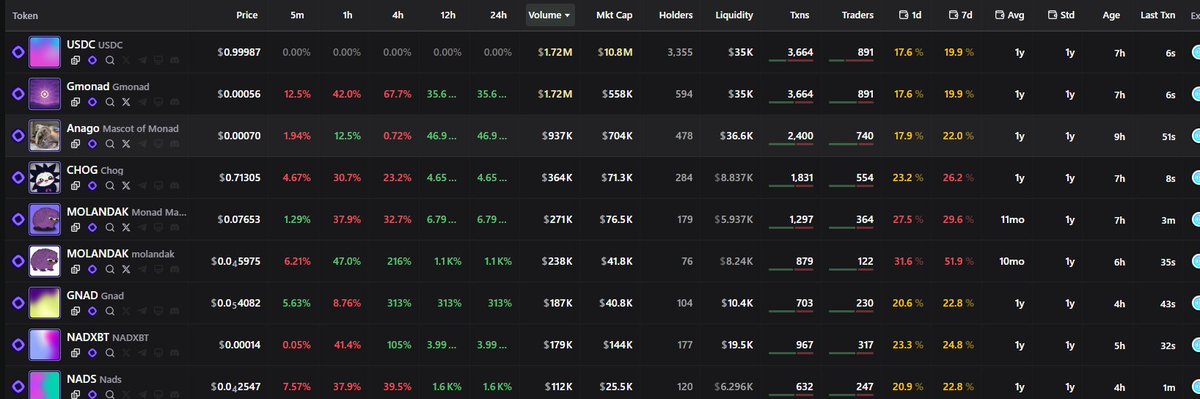Copy the USDC token address

click(x=75, y=60)
